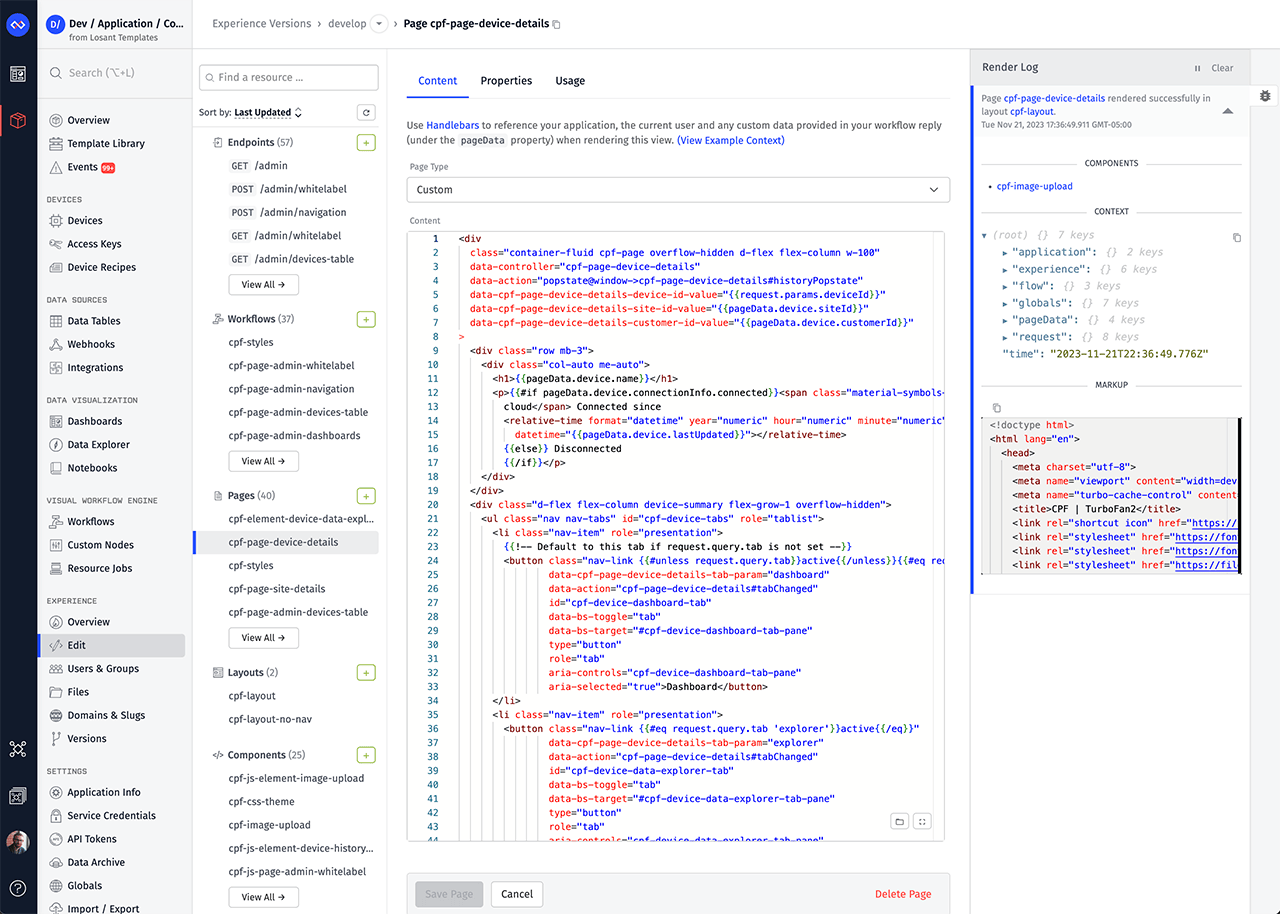The height and width of the screenshot is (914, 1280).
Task: Click the debug bug icon beside Render Log
Action: (x=1265, y=96)
